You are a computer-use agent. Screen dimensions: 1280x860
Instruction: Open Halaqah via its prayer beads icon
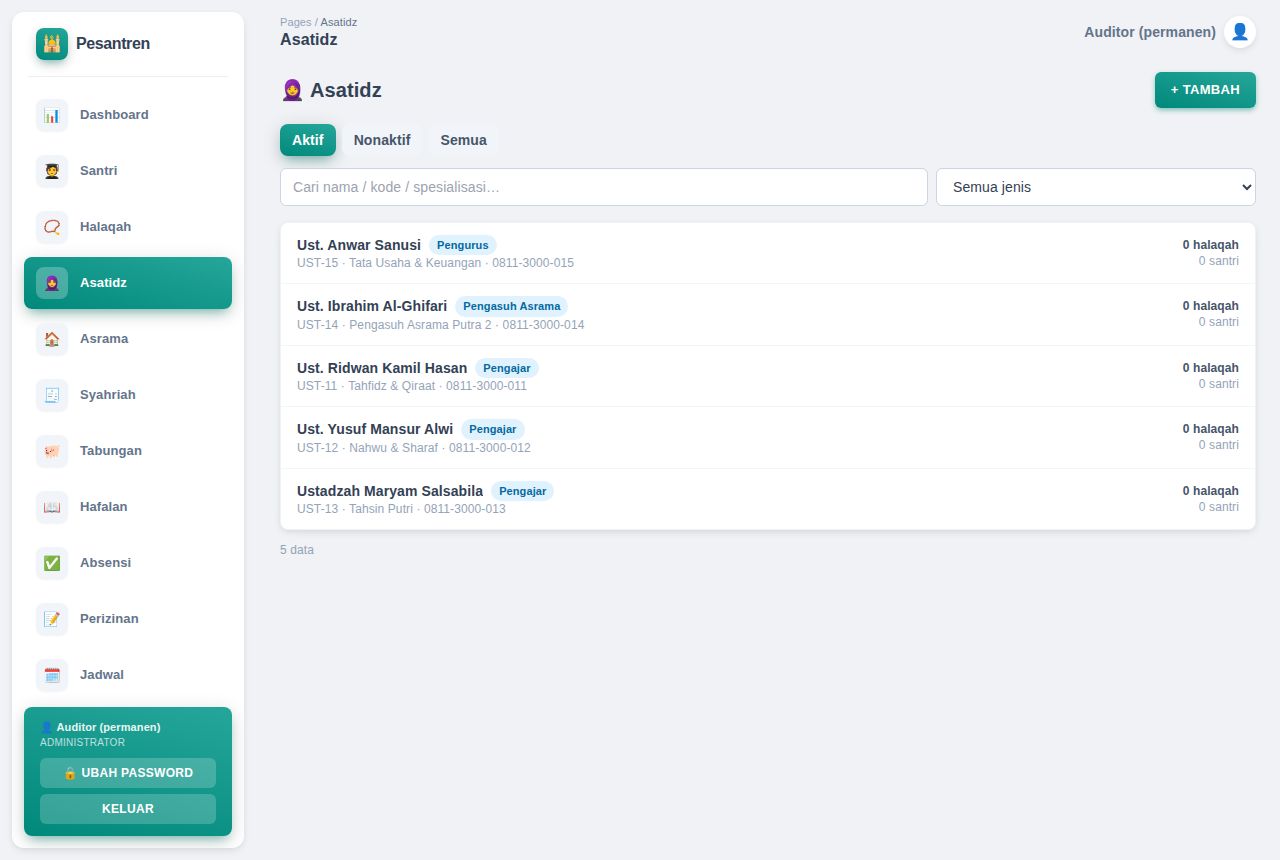coord(52,227)
